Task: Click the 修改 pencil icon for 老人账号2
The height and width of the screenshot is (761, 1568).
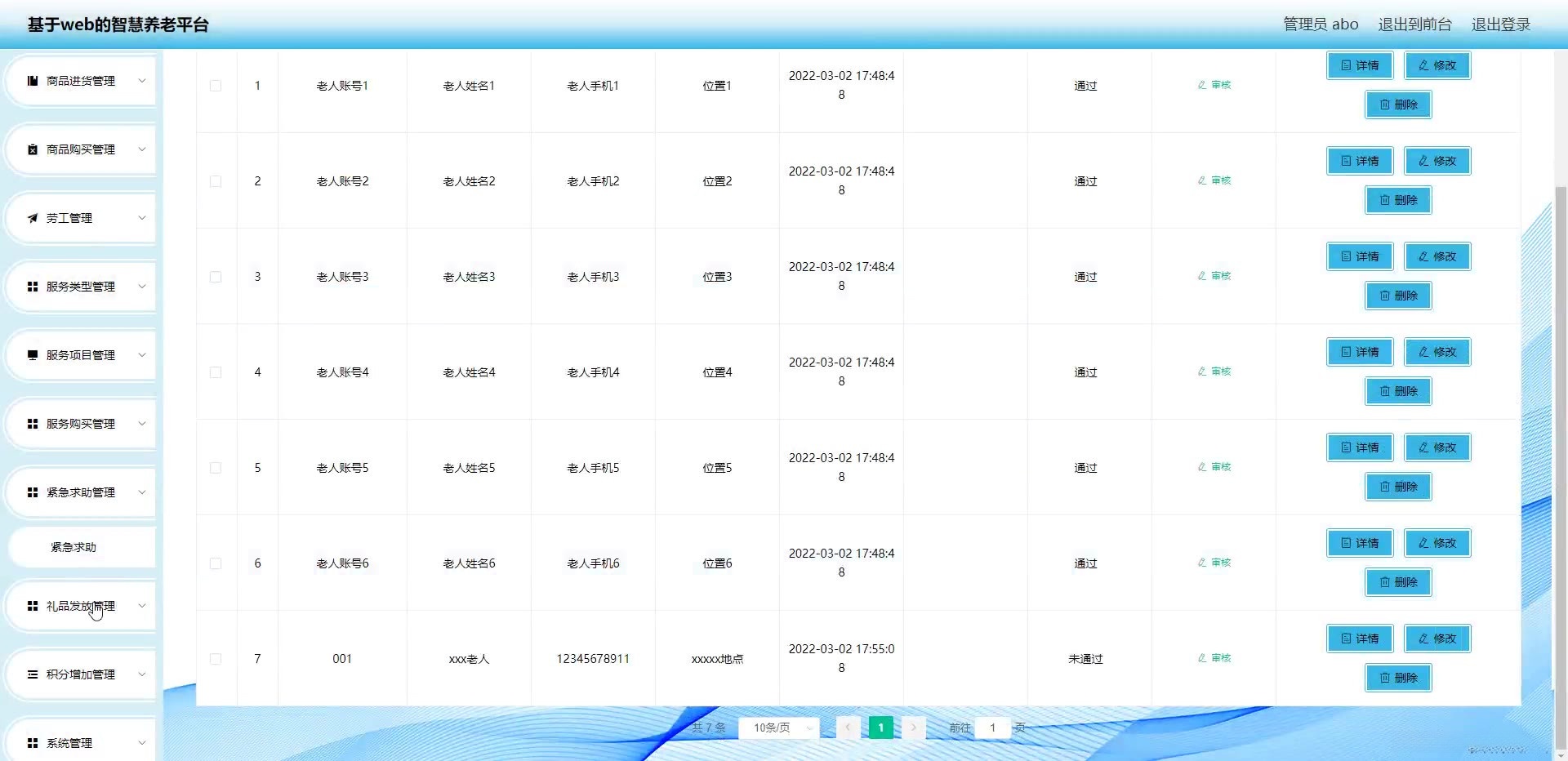Action: (x=1423, y=161)
